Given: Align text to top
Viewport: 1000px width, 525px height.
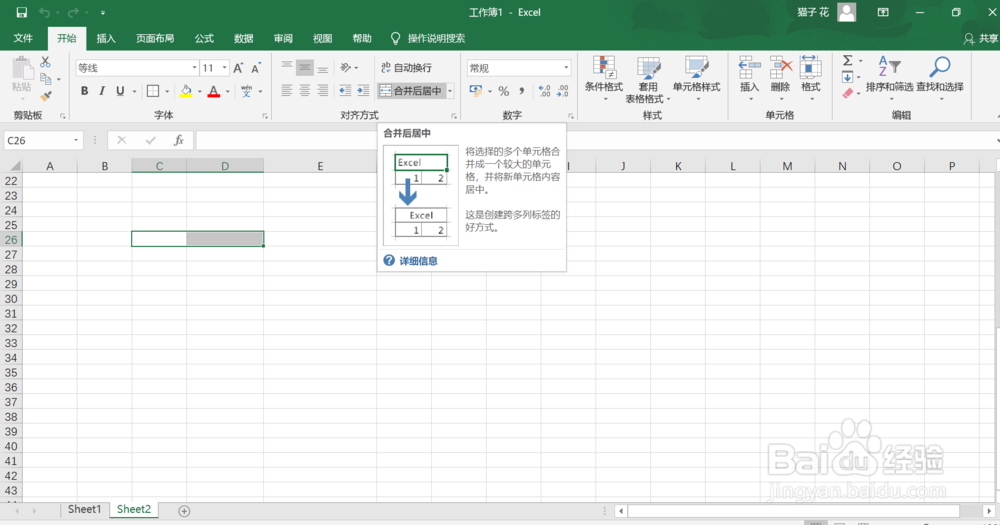Looking at the screenshot, I should (x=287, y=67).
